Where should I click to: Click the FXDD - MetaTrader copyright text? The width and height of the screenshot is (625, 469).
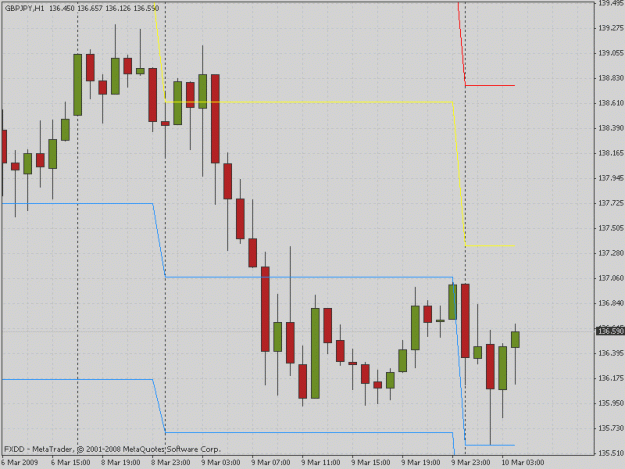(x=112, y=449)
